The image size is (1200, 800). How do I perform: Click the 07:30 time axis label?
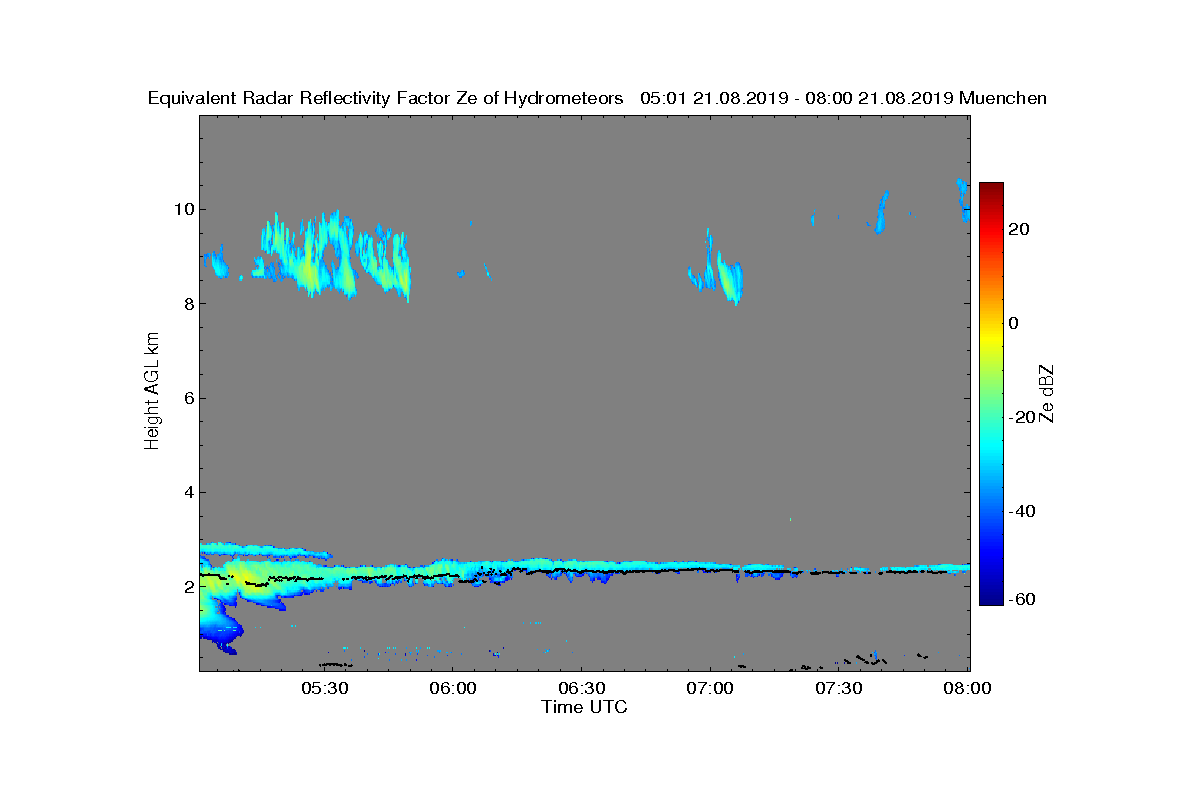coord(839,689)
